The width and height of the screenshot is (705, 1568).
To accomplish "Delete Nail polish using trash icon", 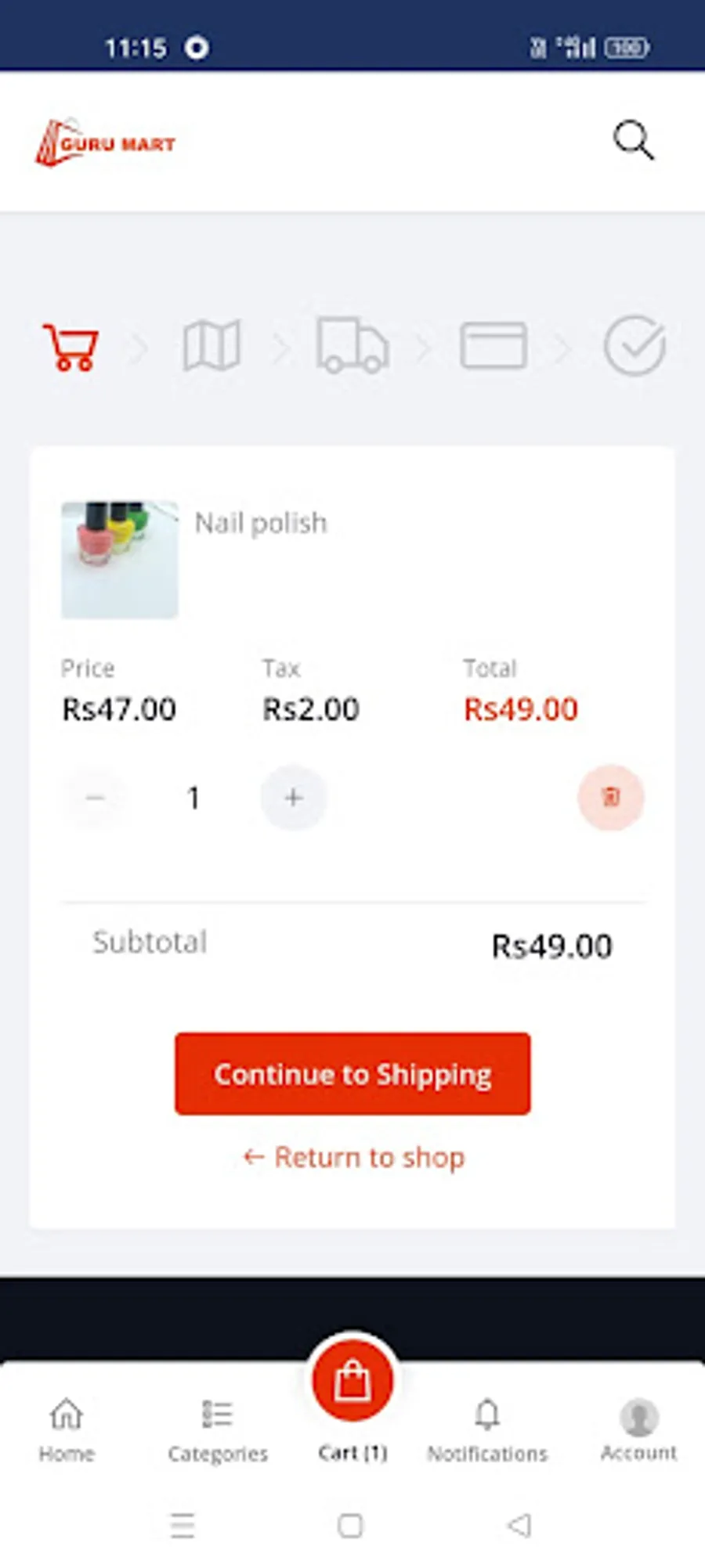I will point(611,797).
